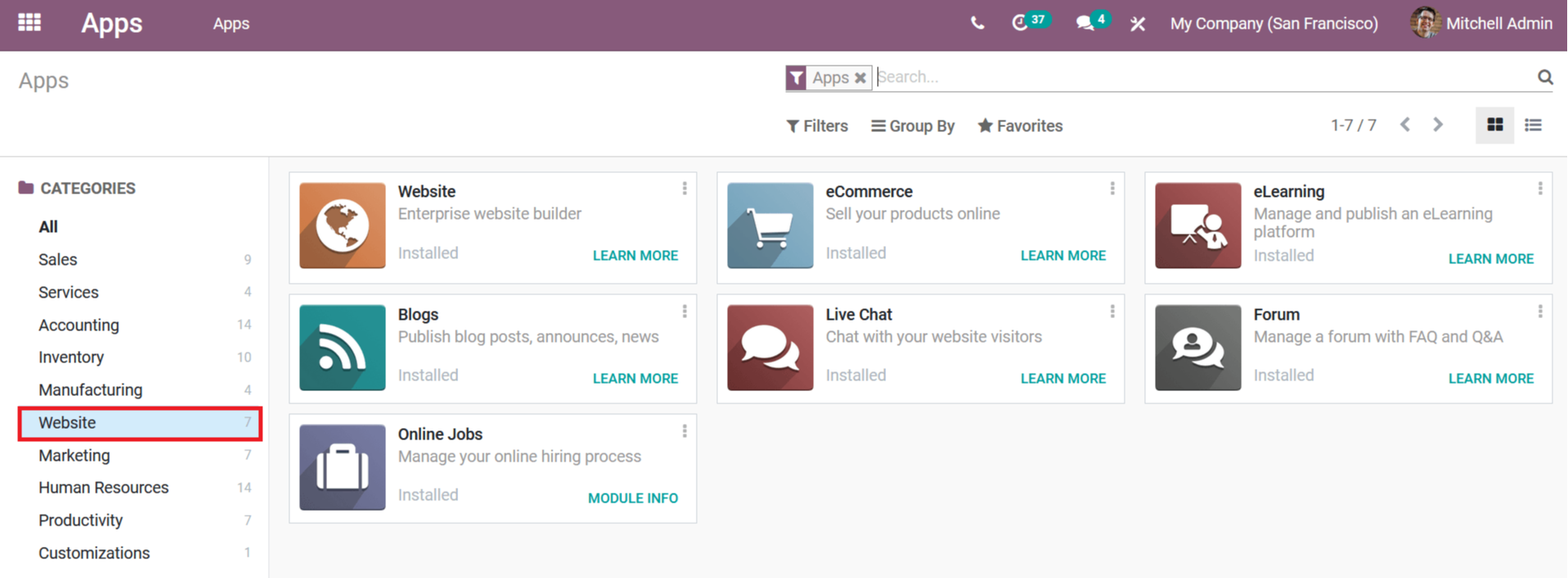Click the Live Chat app title
This screenshot has height=578, width=1568.
click(x=858, y=315)
